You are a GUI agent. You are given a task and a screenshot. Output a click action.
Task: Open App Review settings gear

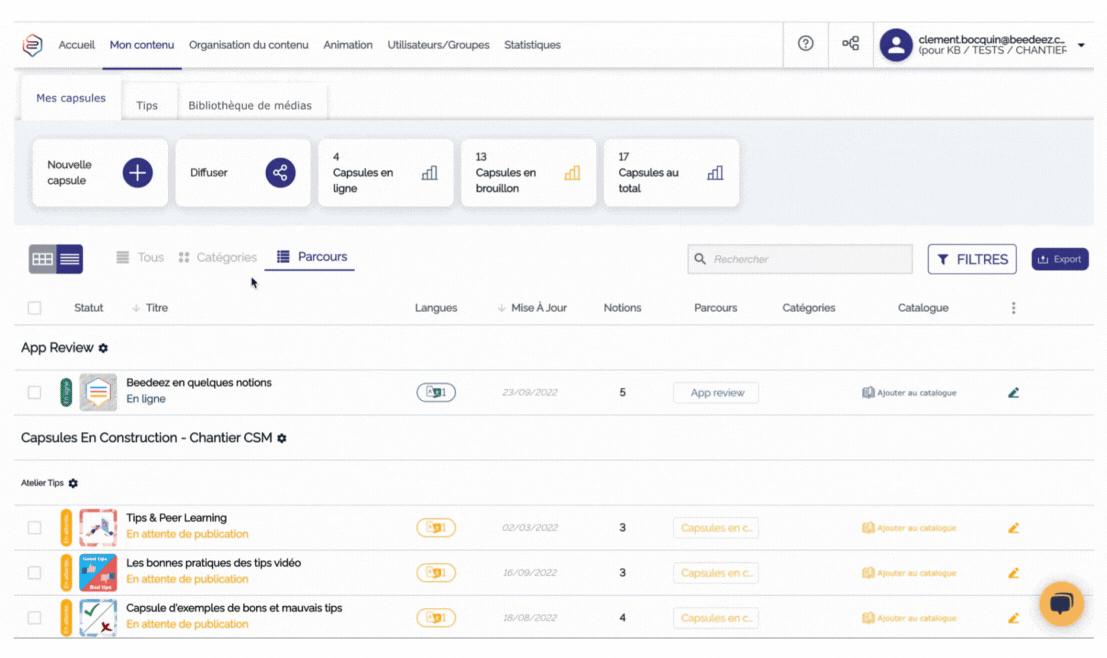pyautogui.click(x=103, y=348)
